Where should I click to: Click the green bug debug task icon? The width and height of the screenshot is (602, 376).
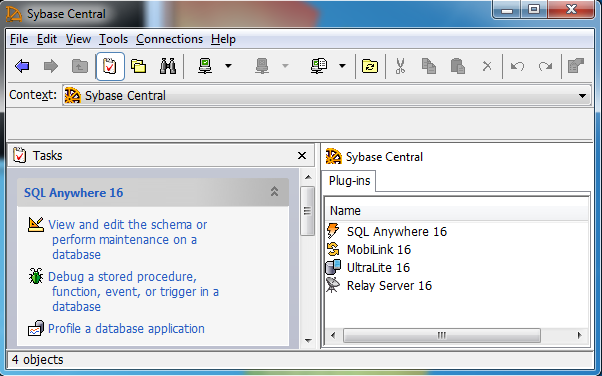[x=36, y=276]
